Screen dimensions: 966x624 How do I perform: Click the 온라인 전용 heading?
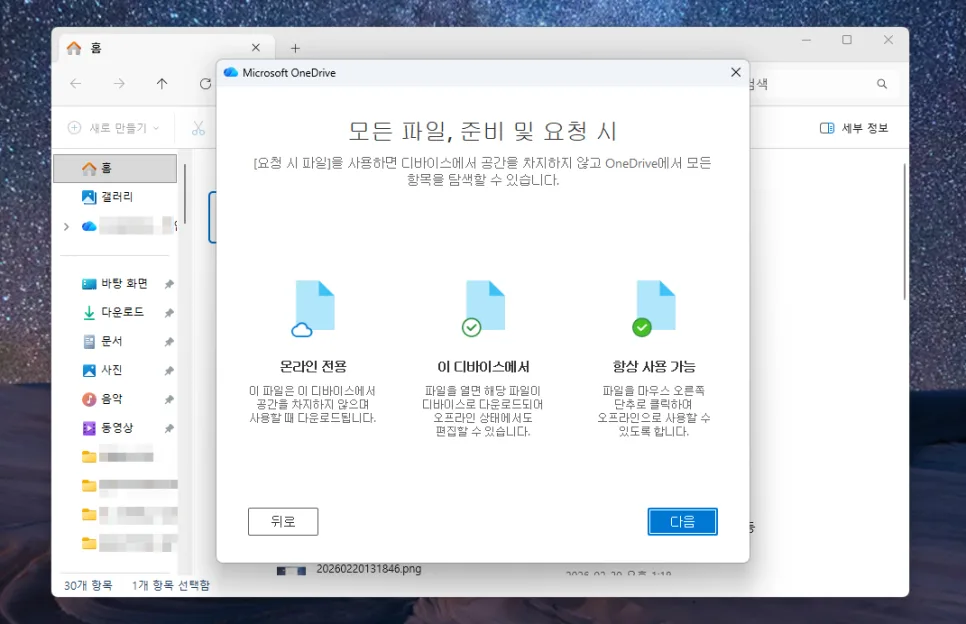coord(313,367)
